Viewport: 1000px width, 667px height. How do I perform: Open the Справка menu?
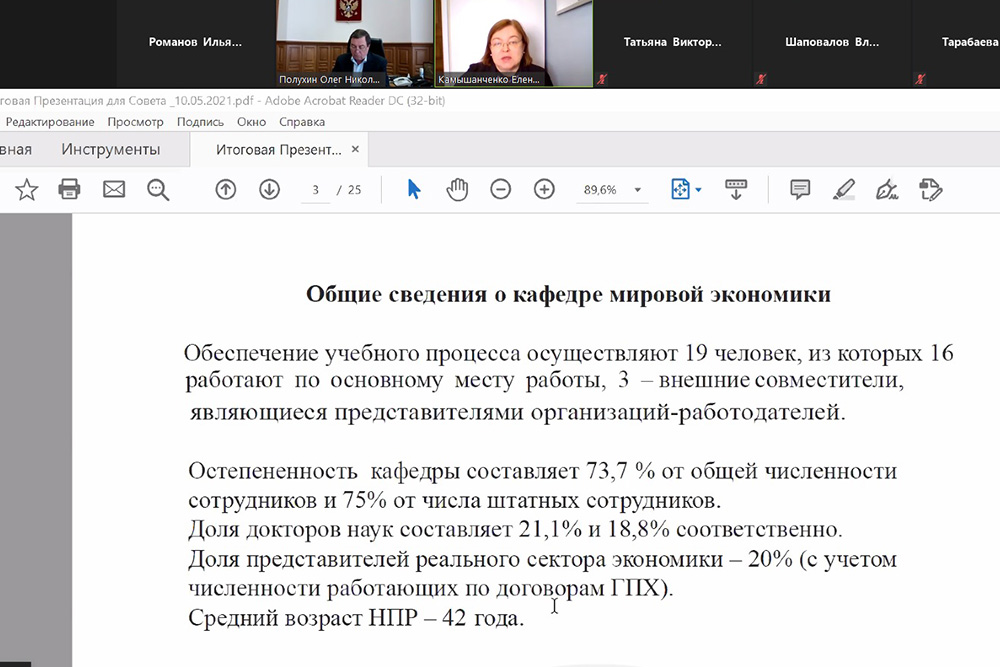click(302, 122)
